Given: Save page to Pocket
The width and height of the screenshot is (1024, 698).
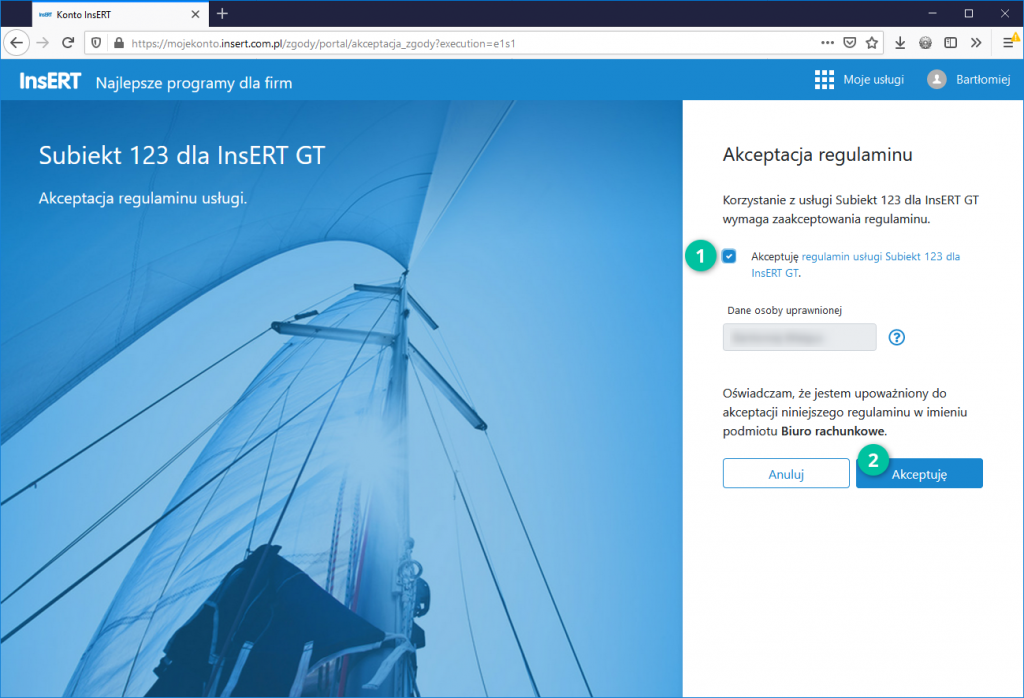Looking at the screenshot, I should pyautogui.click(x=850, y=43).
